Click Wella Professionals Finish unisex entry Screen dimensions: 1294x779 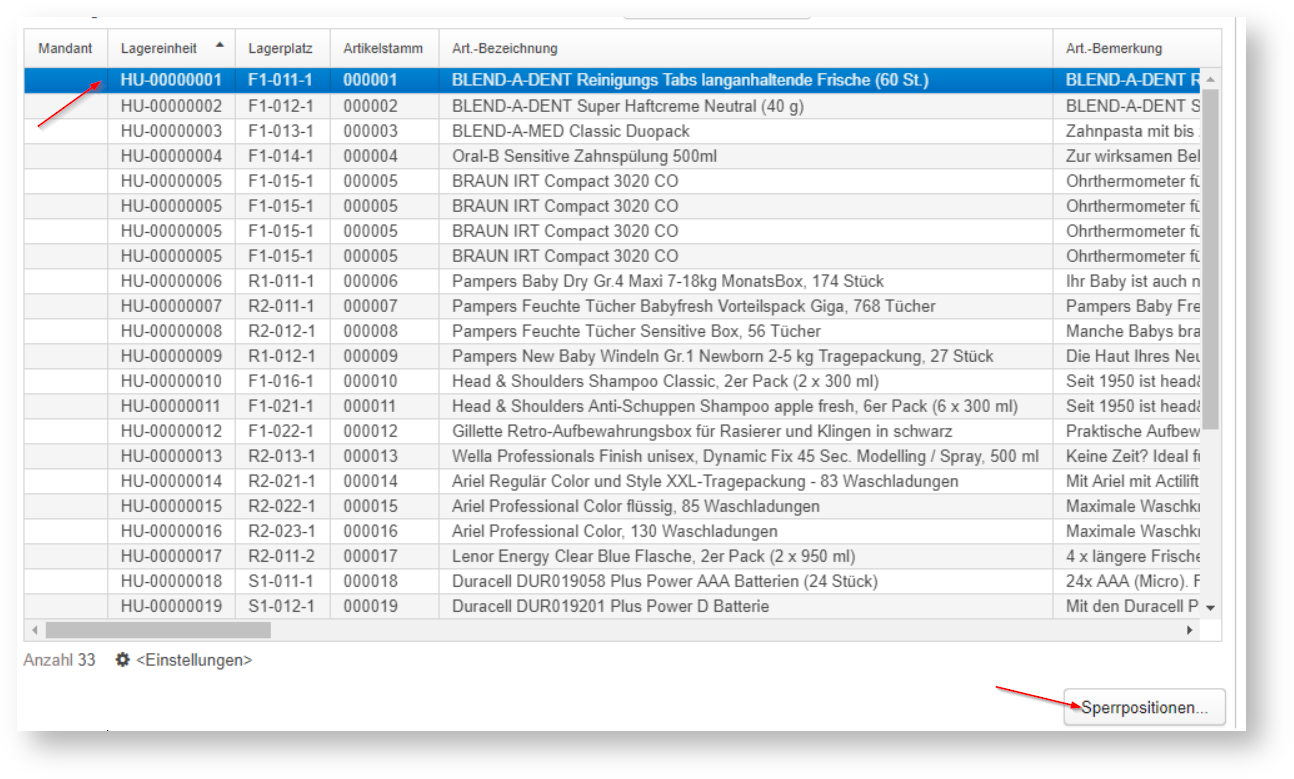tap(745, 456)
